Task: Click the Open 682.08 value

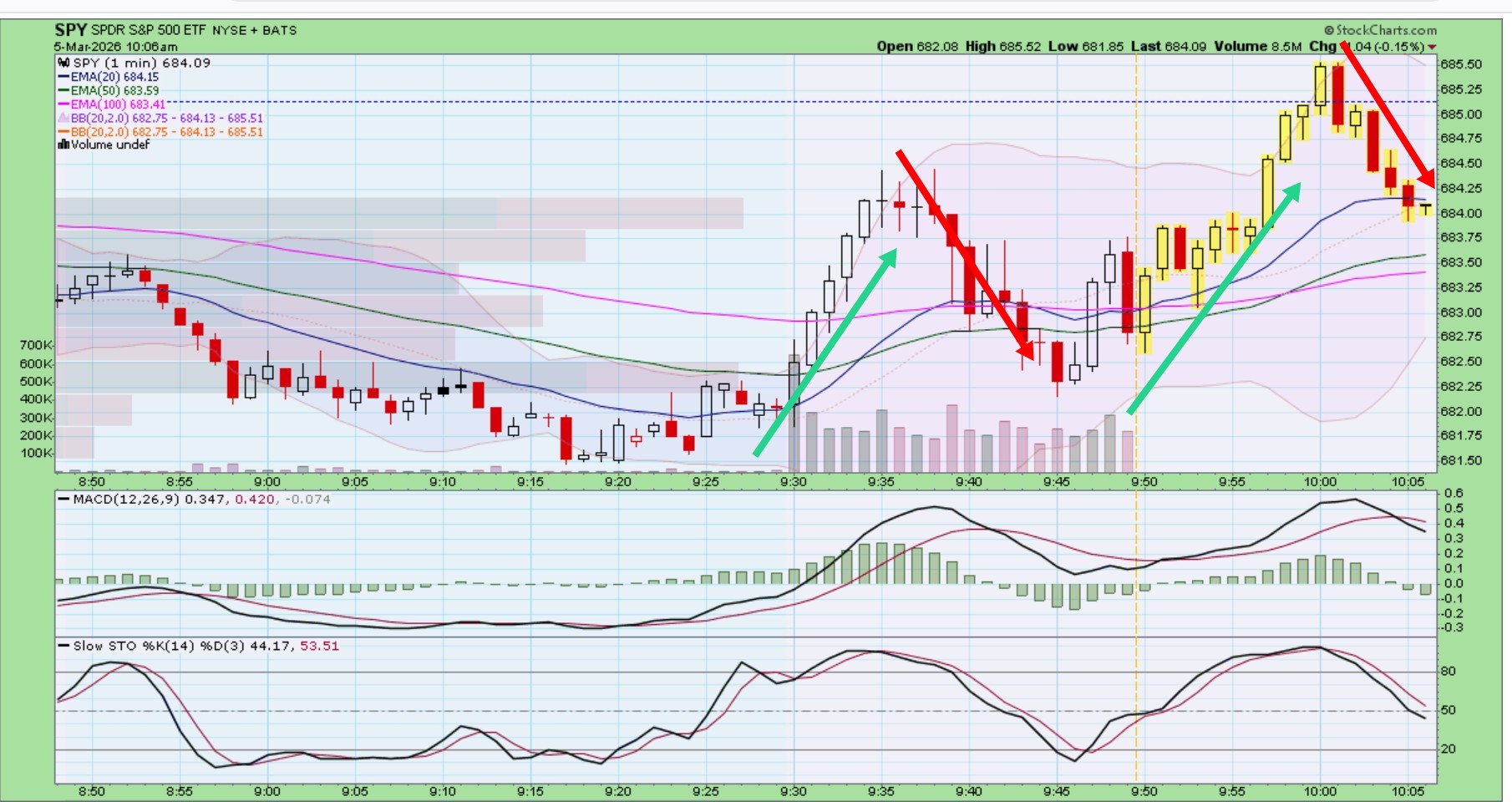Action: pos(917,47)
